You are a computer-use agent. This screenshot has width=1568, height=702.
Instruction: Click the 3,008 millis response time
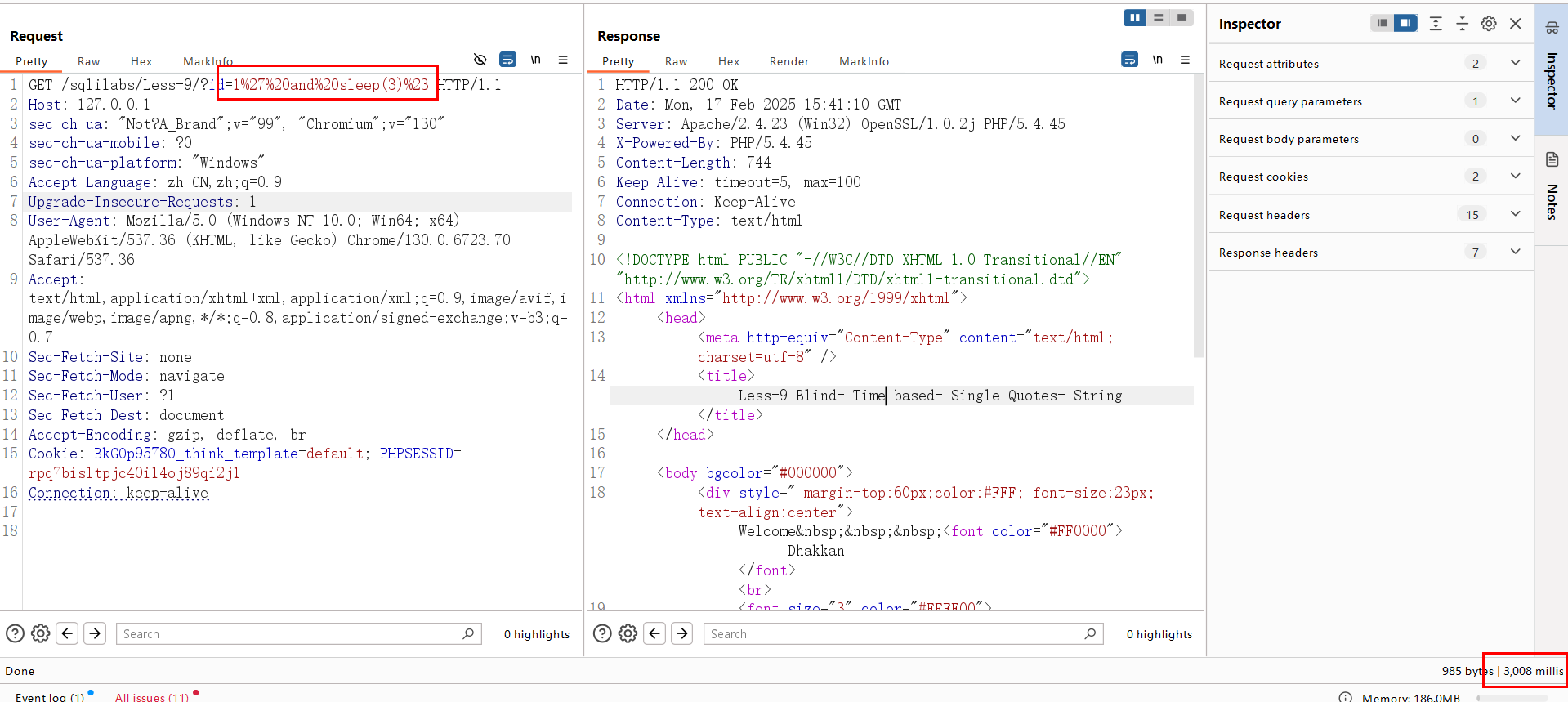click(1534, 671)
